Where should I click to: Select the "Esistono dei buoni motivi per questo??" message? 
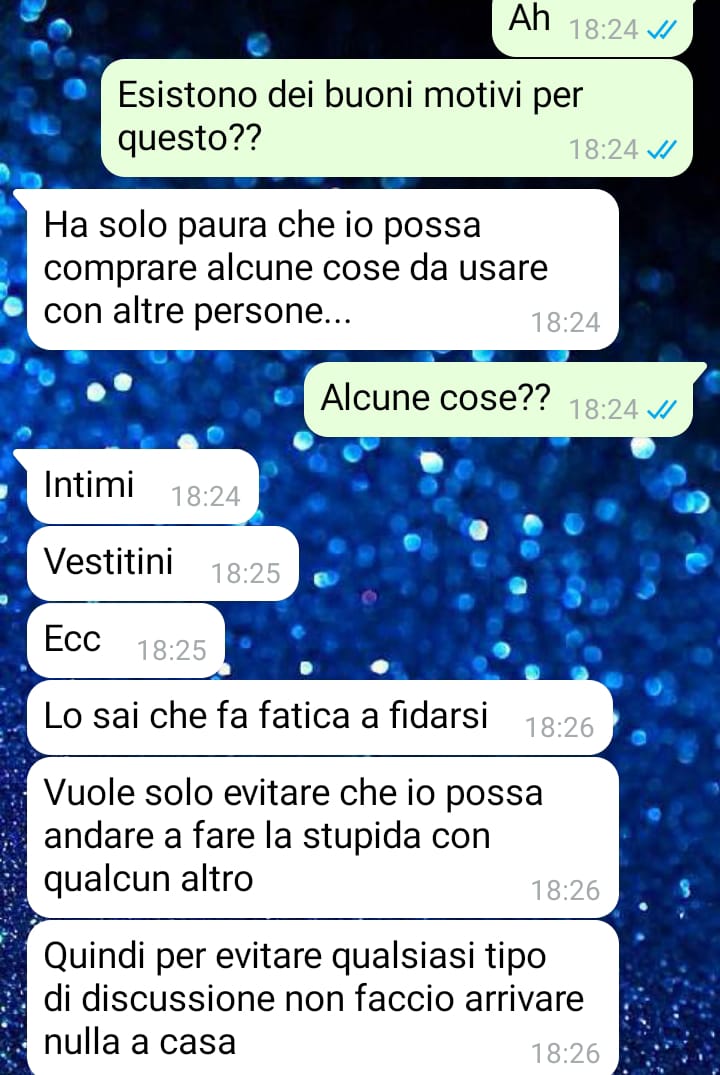tap(396, 118)
